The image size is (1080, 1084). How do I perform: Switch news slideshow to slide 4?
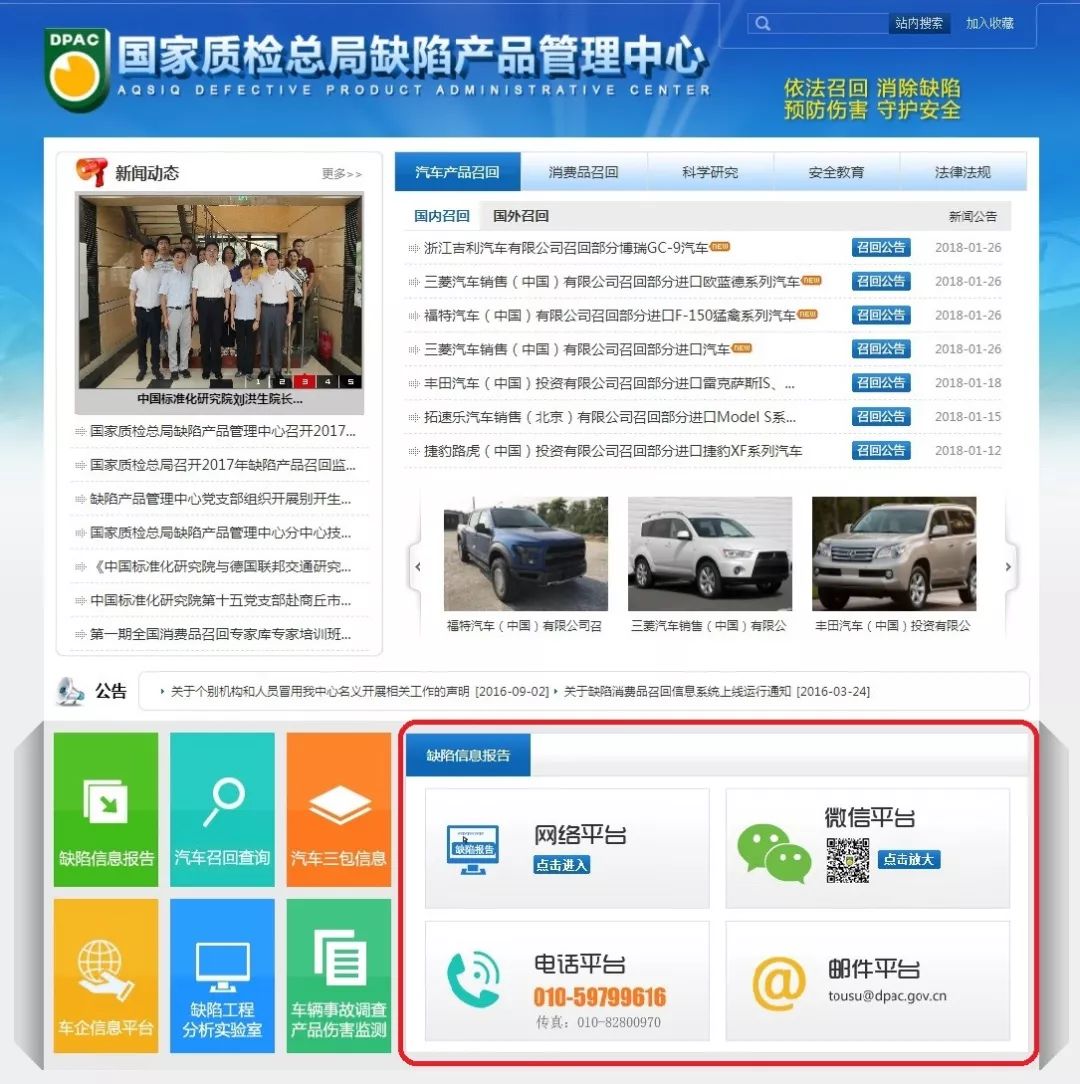(328, 381)
